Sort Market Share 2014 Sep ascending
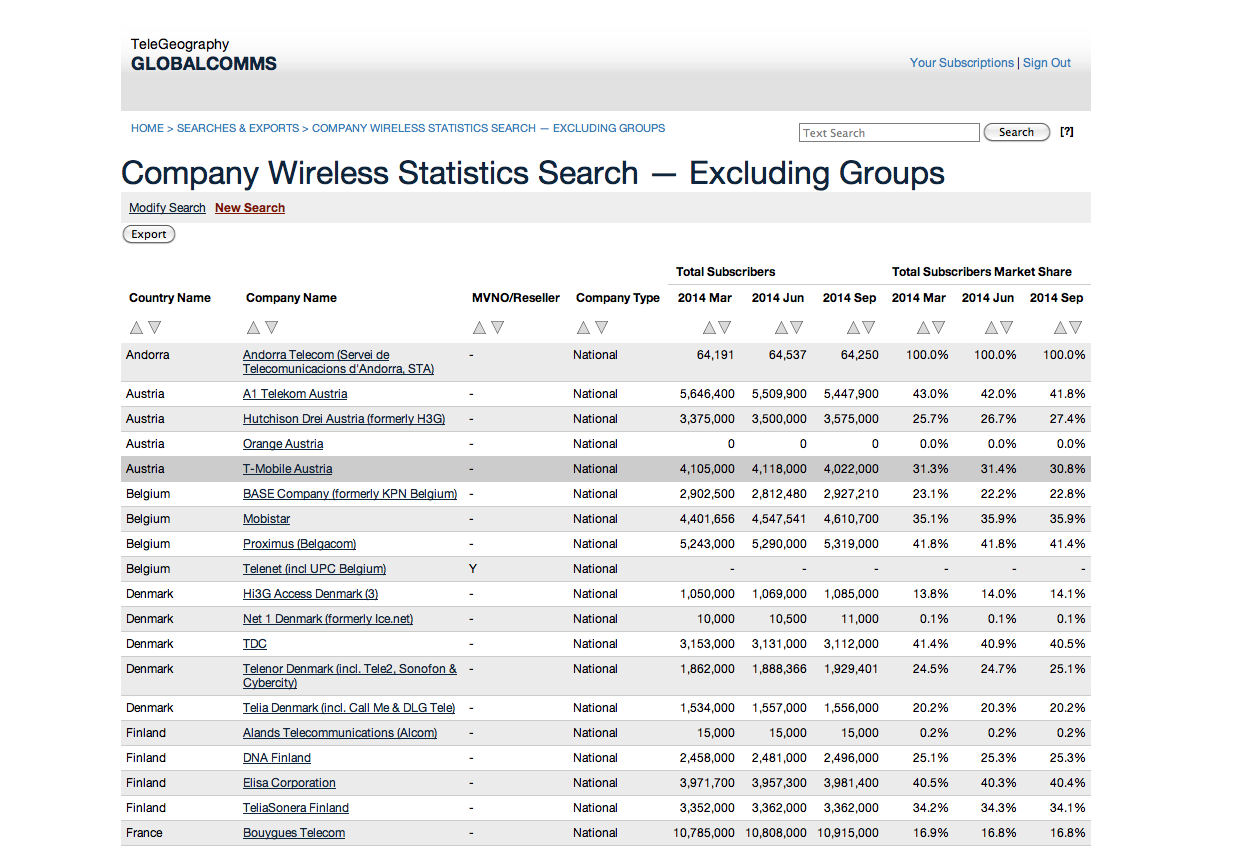Screen dimensions: 1238x848 point(1060,327)
